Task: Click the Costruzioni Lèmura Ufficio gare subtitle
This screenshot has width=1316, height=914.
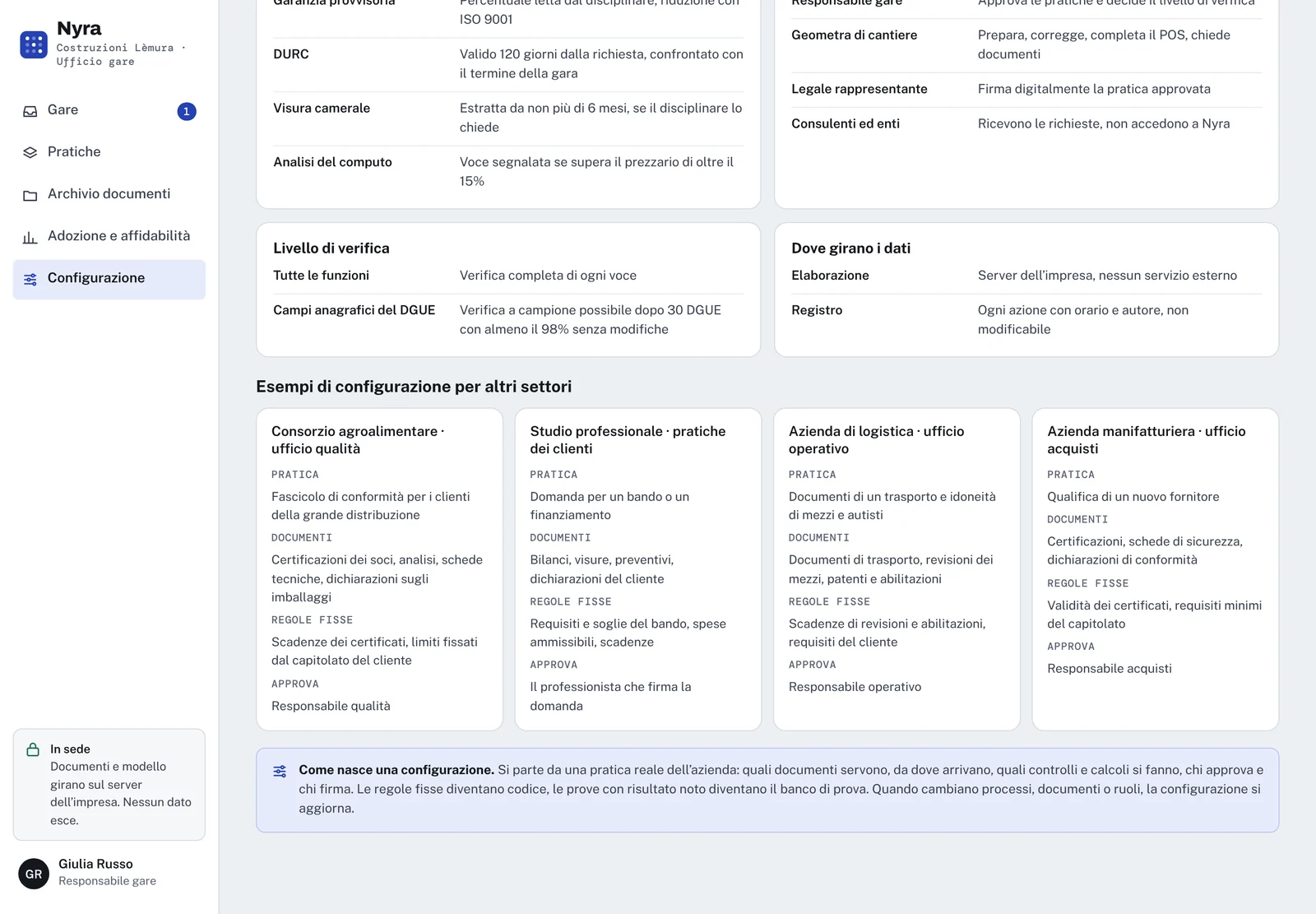Action: [121, 54]
